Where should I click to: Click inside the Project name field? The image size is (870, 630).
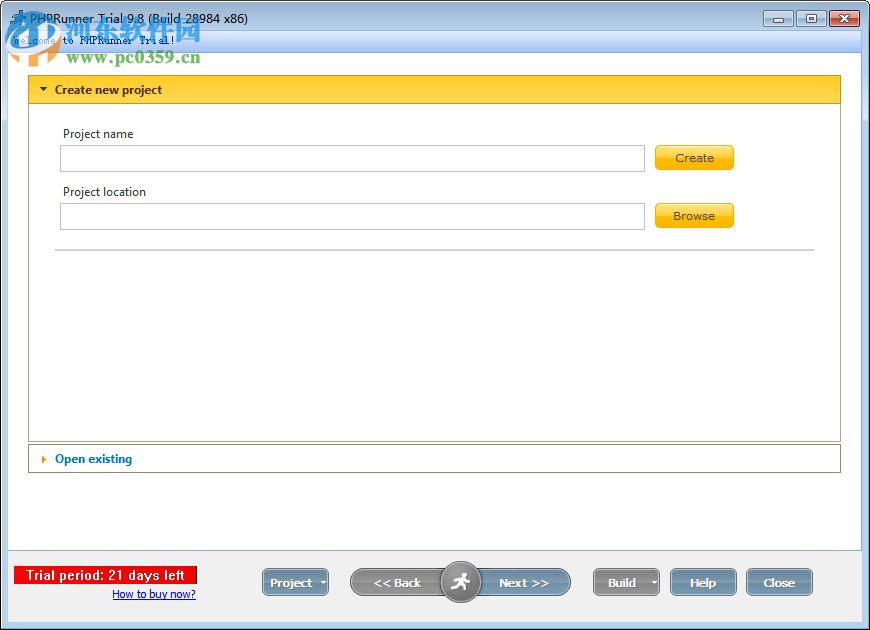(x=352, y=158)
